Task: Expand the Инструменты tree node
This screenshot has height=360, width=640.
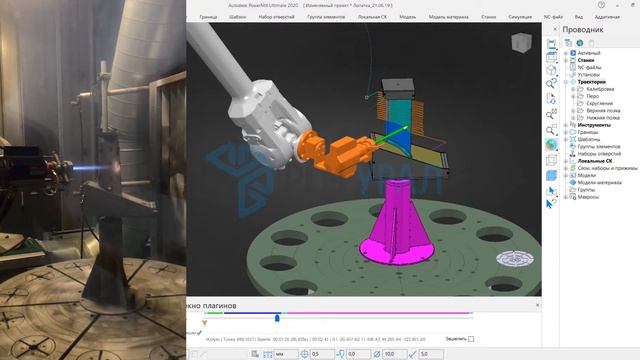Action: coord(566,125)
